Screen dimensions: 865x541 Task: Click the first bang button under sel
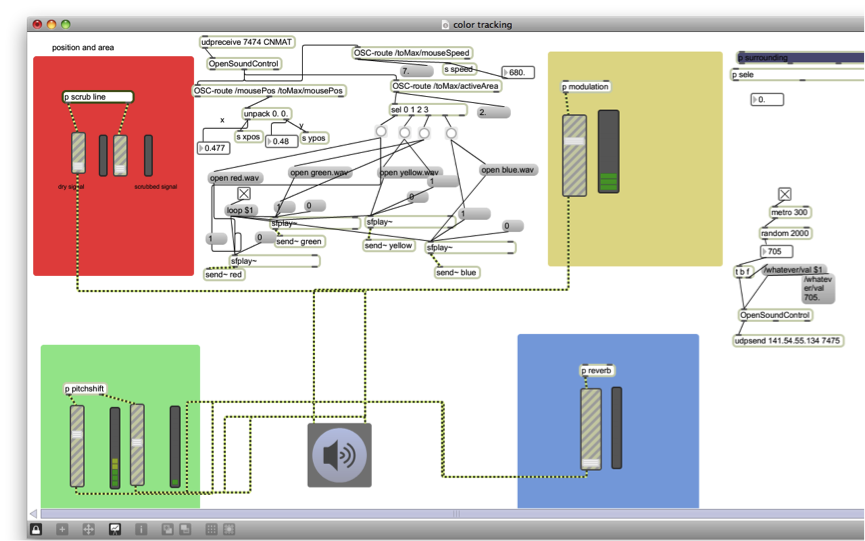(x=381, y=132)
